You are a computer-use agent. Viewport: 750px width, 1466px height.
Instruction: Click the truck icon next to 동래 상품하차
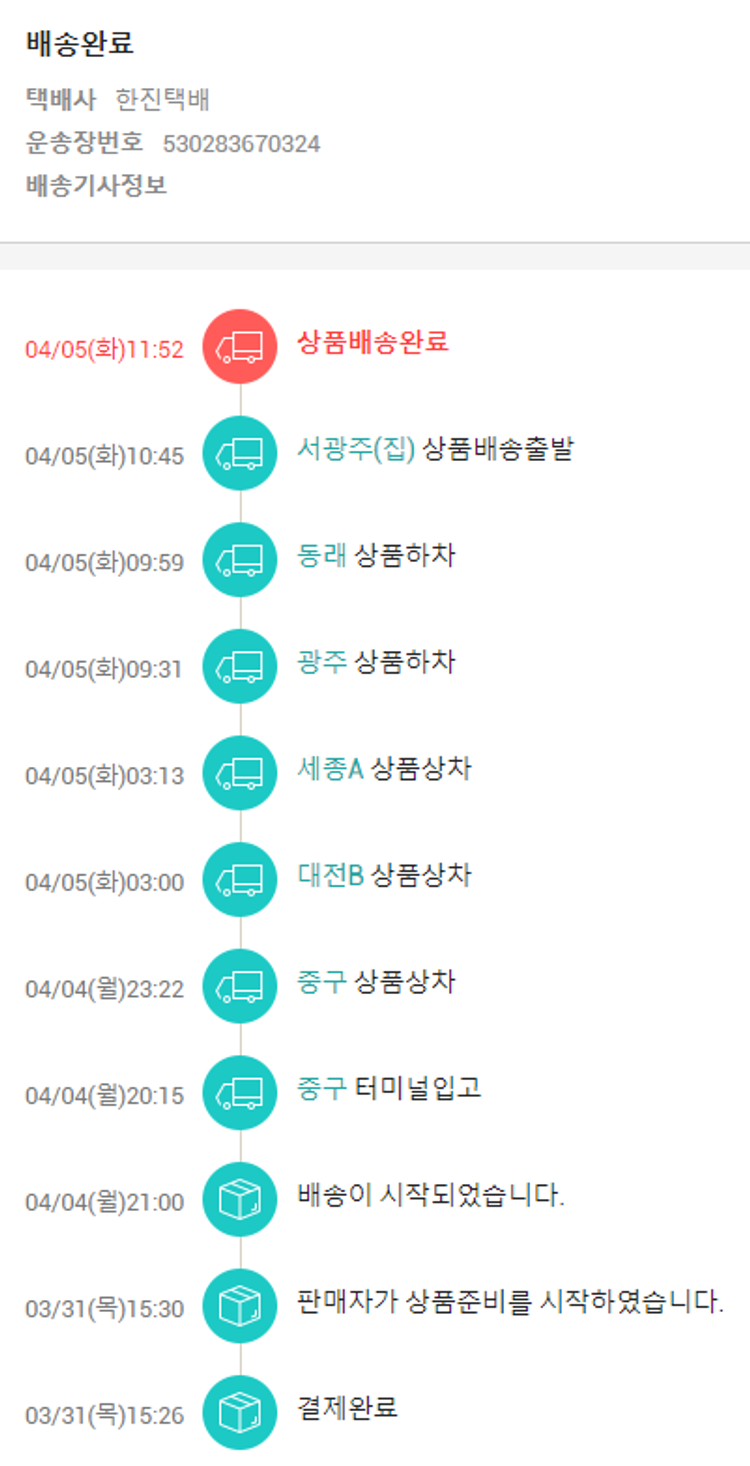(240, 560)
